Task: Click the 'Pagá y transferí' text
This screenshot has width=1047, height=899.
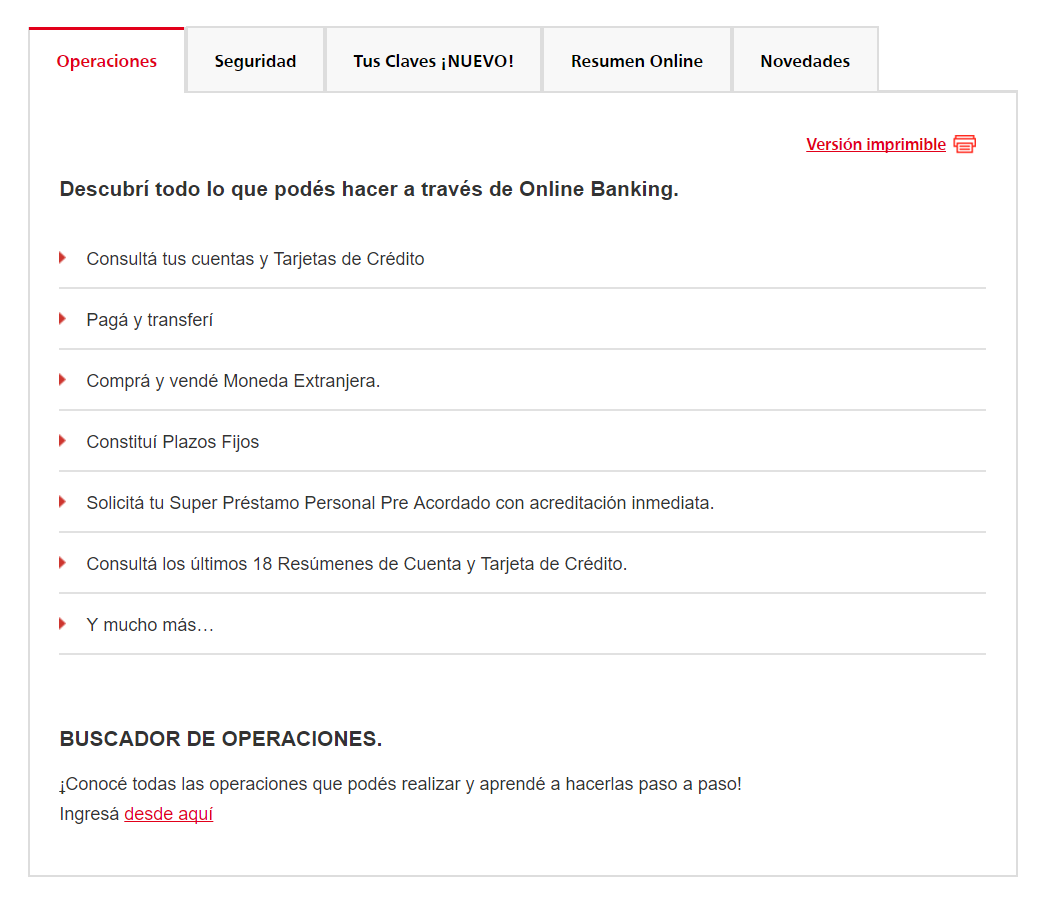Action: pos(150,320)
